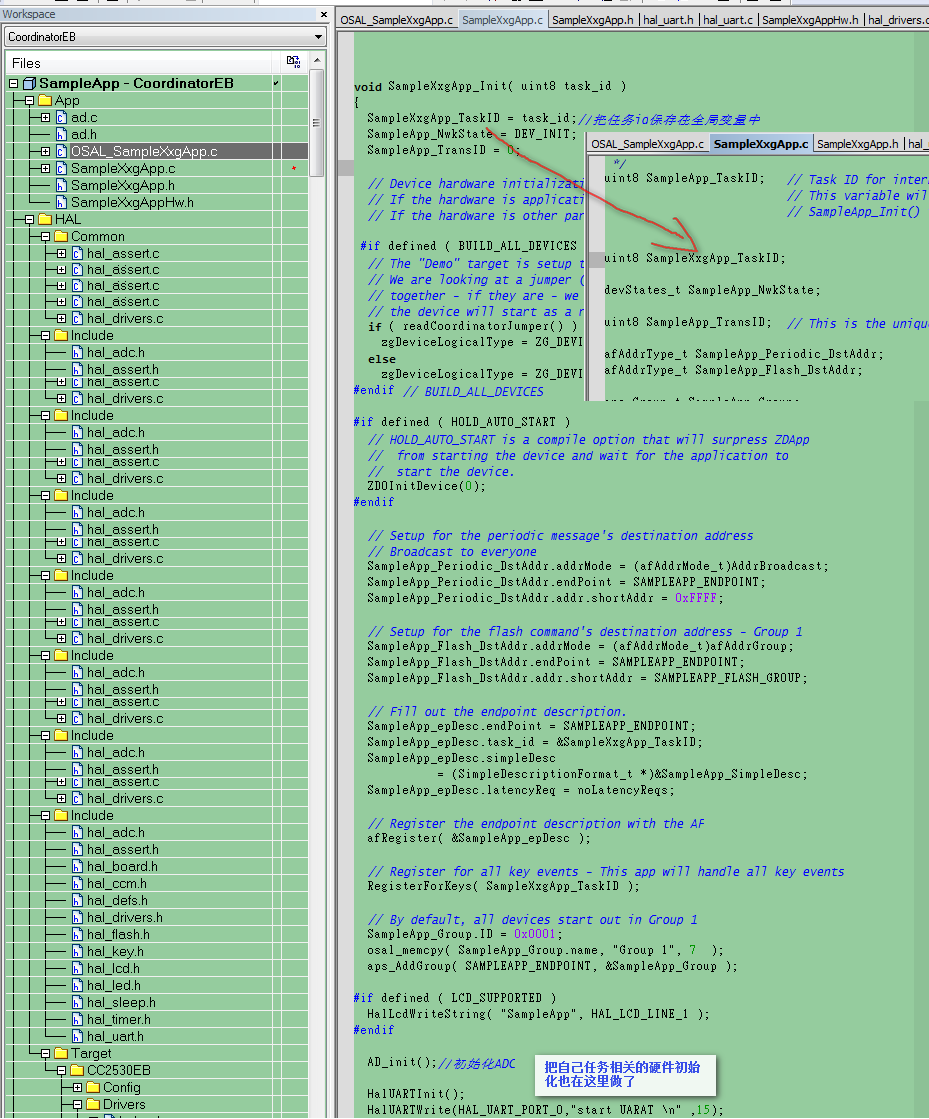Image resolution: width=929 pixels, height=1119 pixels.
Task: Expand the Config folder node
Action: coord(77,1088)
